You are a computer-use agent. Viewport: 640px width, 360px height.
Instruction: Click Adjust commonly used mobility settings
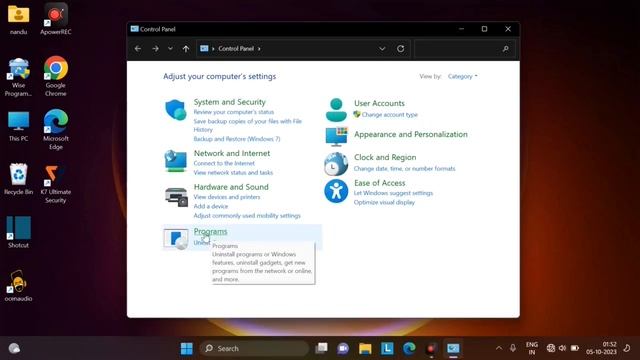[247, 216]
